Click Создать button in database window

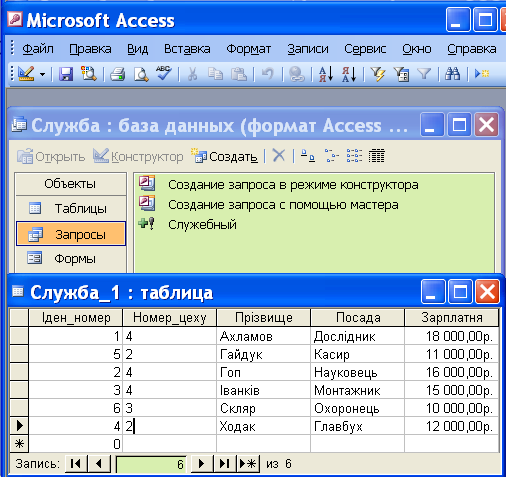tap(224, 156)
